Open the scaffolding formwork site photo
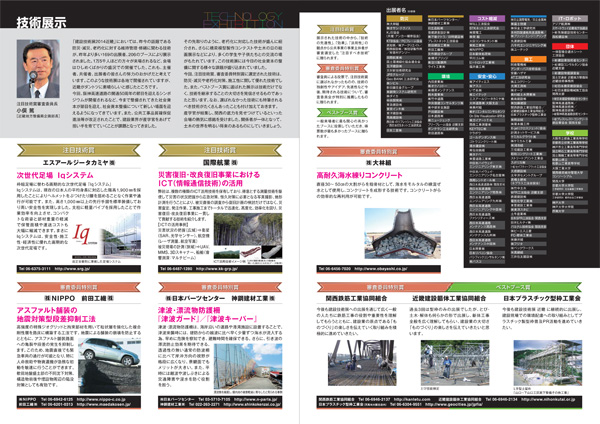 pyautogui.click(x=548, y=363)
